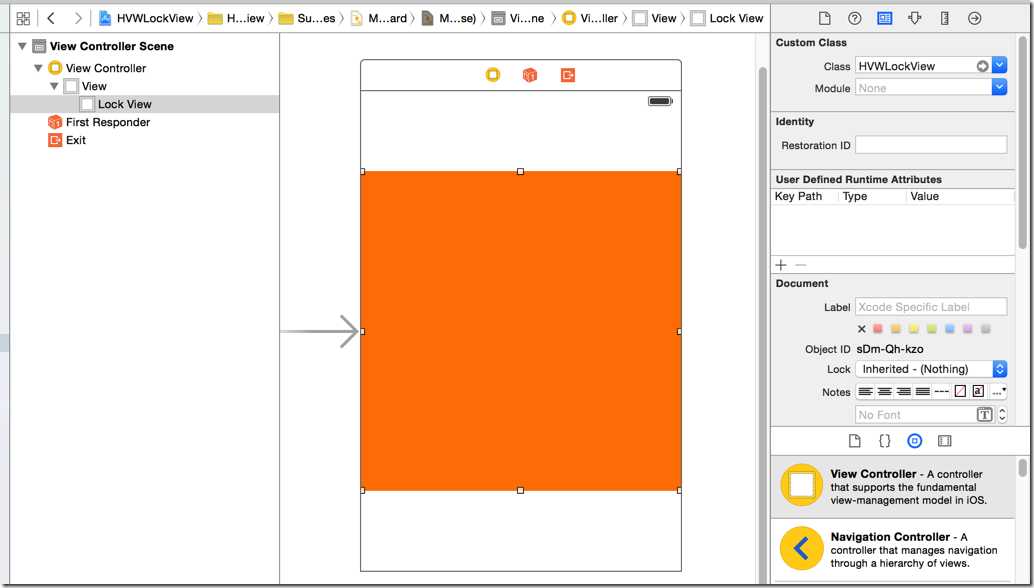Collapse the View Controller Scene disclosure triangle
This screenshot has width=1034, height=588.
click(22, 46)
